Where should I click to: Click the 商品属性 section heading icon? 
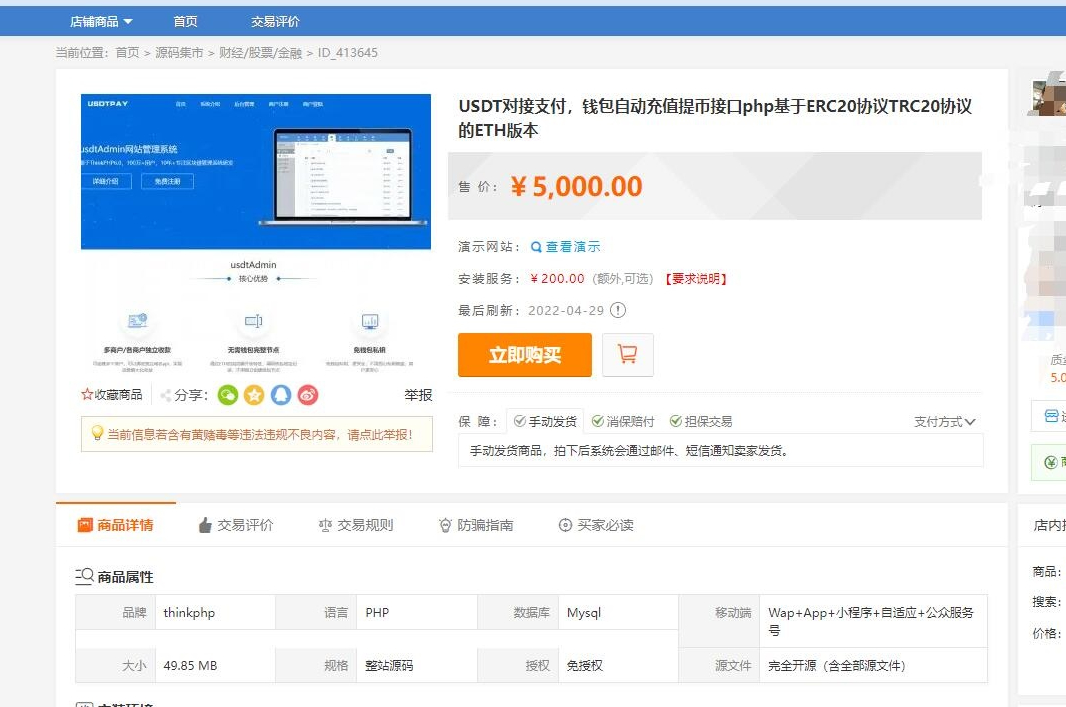pos(84,576)
